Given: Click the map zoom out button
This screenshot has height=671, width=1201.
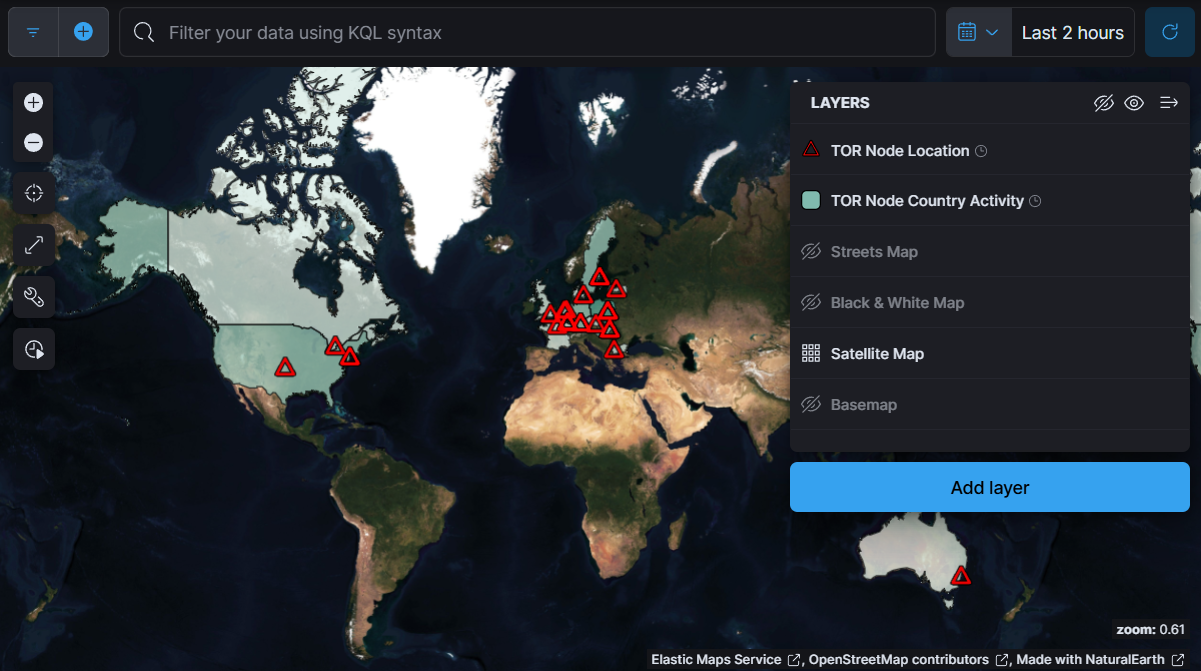Looking at the screenshot, I should tap(33, 143).
